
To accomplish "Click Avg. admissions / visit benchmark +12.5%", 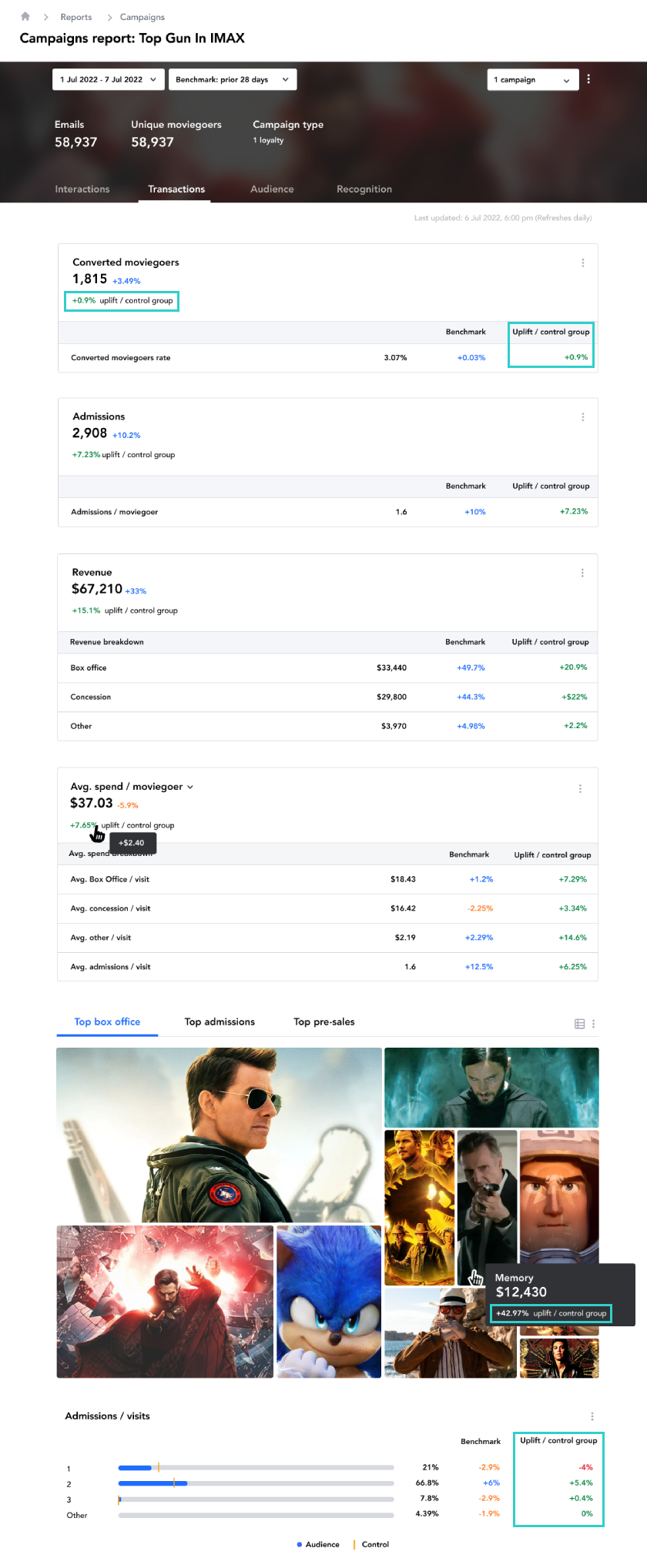I will click(479, 967).
